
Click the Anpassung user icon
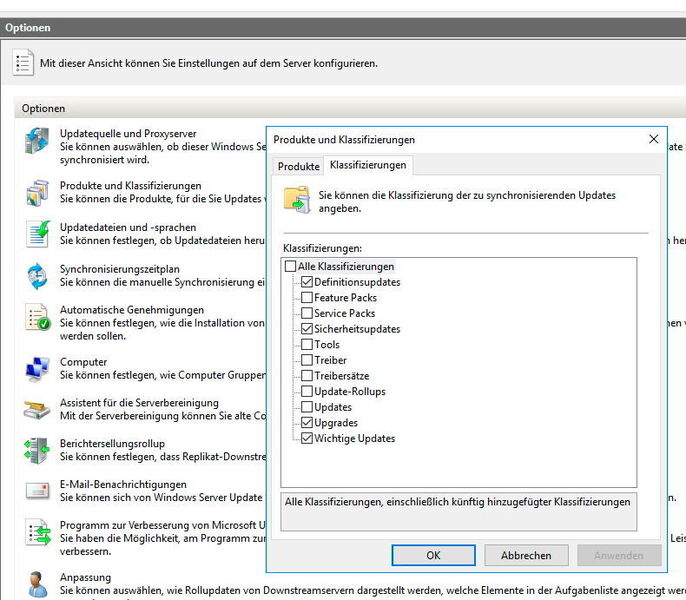point(38,585)
